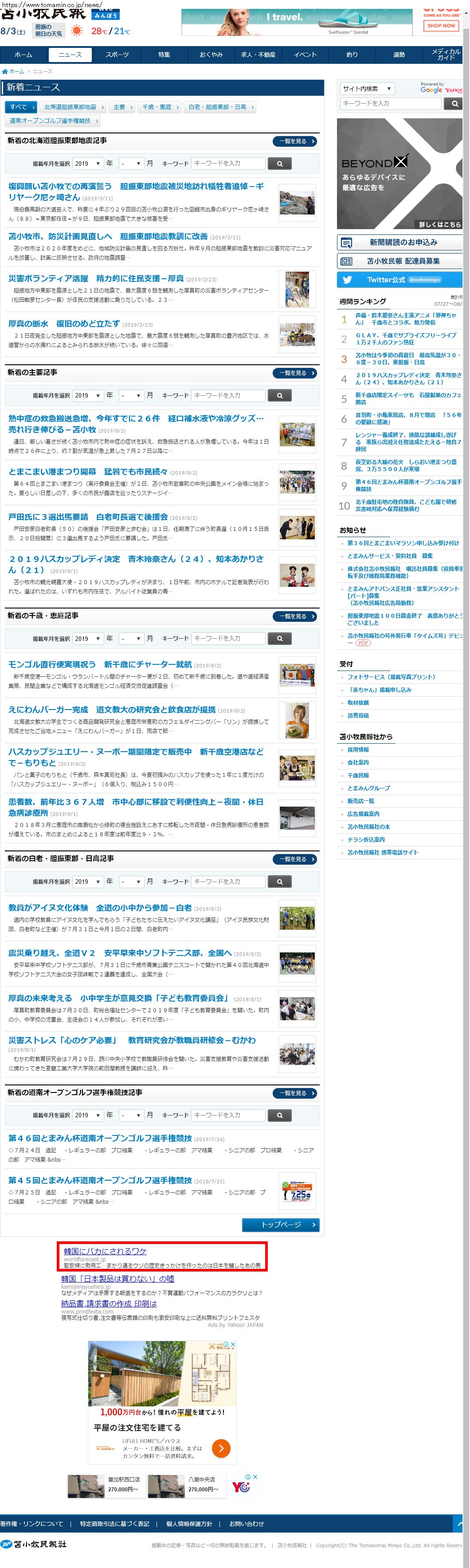Click search icon in 新着の主要記事 filter bar
The image size is (470, 1568).
tap(279, 396)
